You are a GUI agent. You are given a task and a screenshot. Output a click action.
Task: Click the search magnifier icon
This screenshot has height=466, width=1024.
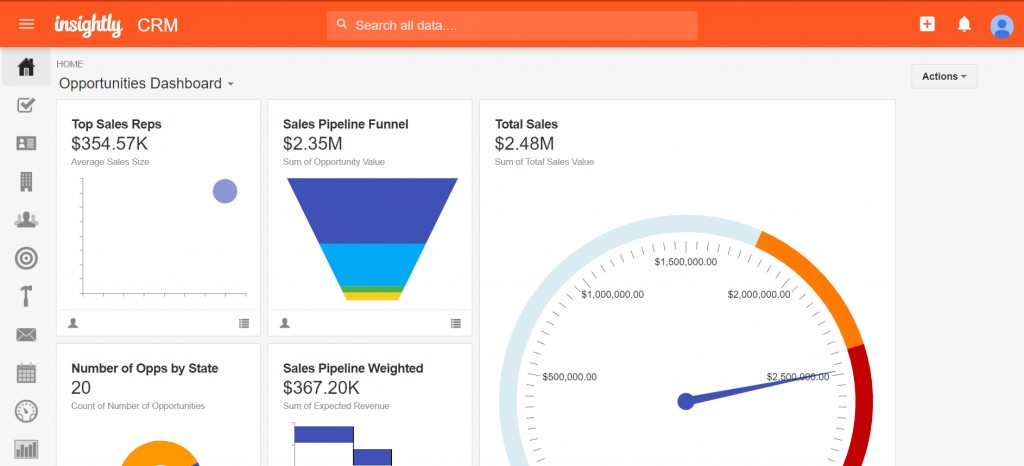[342, 25]
